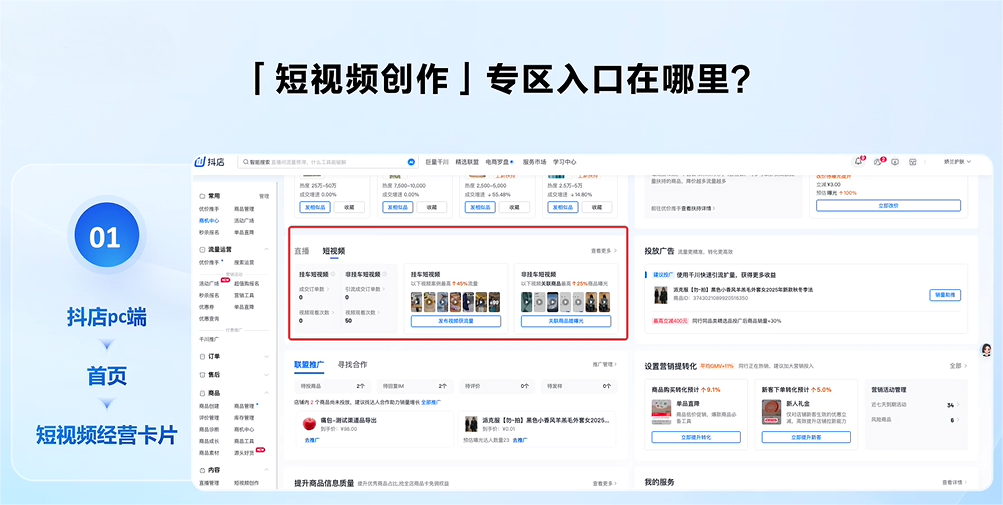Open the chat messages icon in header

coord(877,161)
